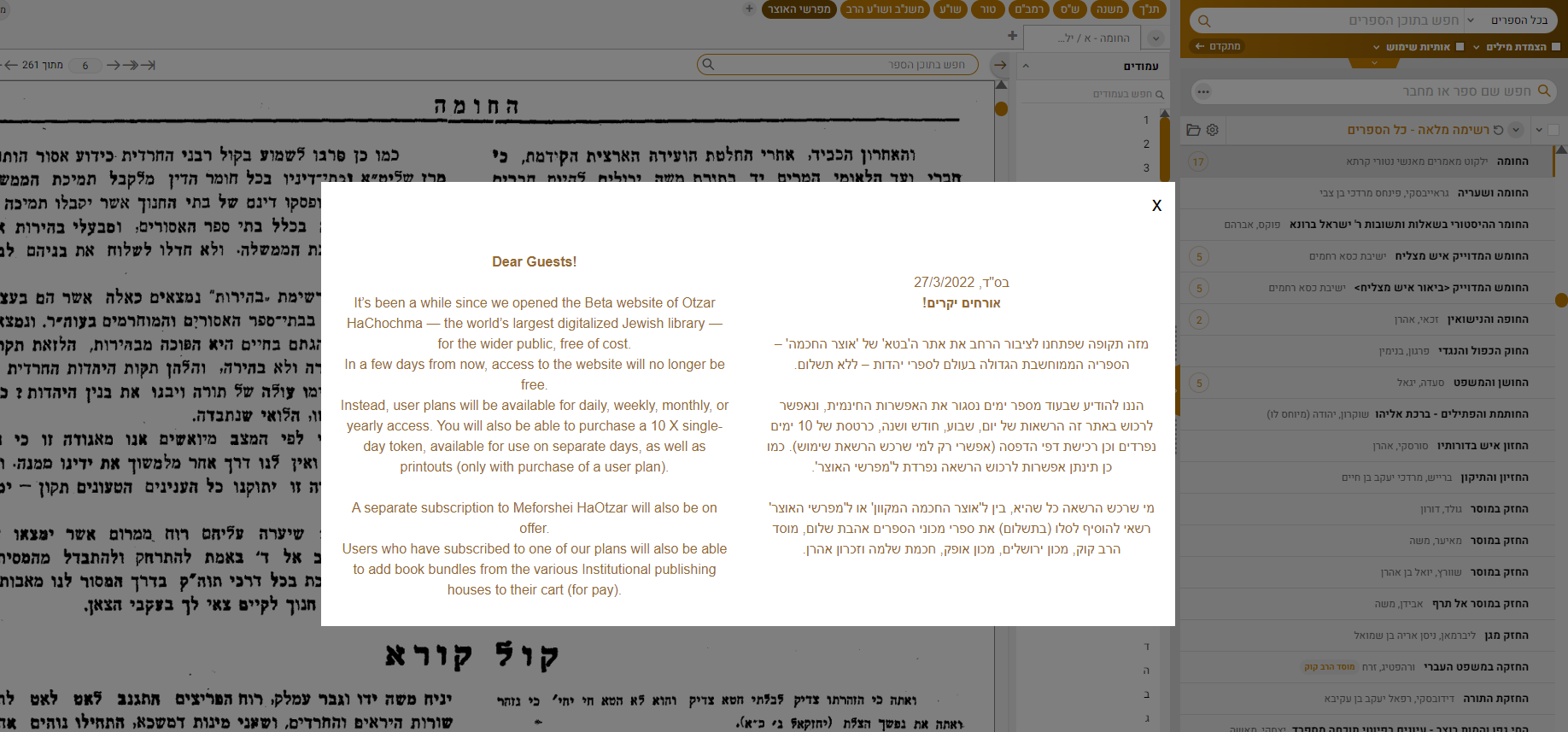
Task: Open the folder icon above the book list
Action: click(1194, 130)
